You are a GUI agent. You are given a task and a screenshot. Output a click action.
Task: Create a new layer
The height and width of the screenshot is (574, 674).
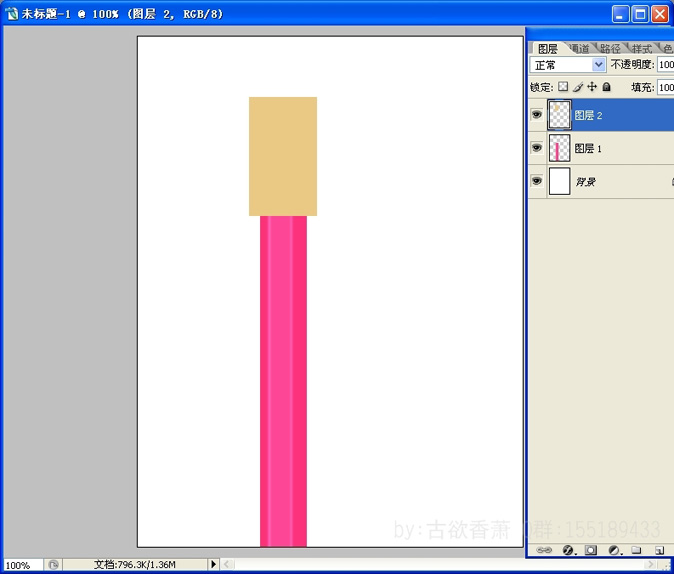click(x=659, y=550)
